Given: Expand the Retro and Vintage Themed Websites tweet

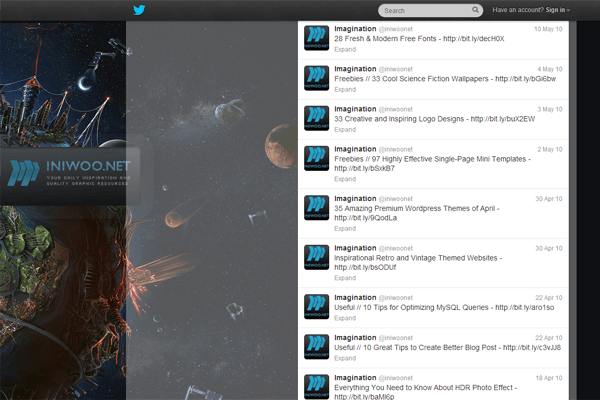Looking at the screenshot, I should (x=345, y=278).
